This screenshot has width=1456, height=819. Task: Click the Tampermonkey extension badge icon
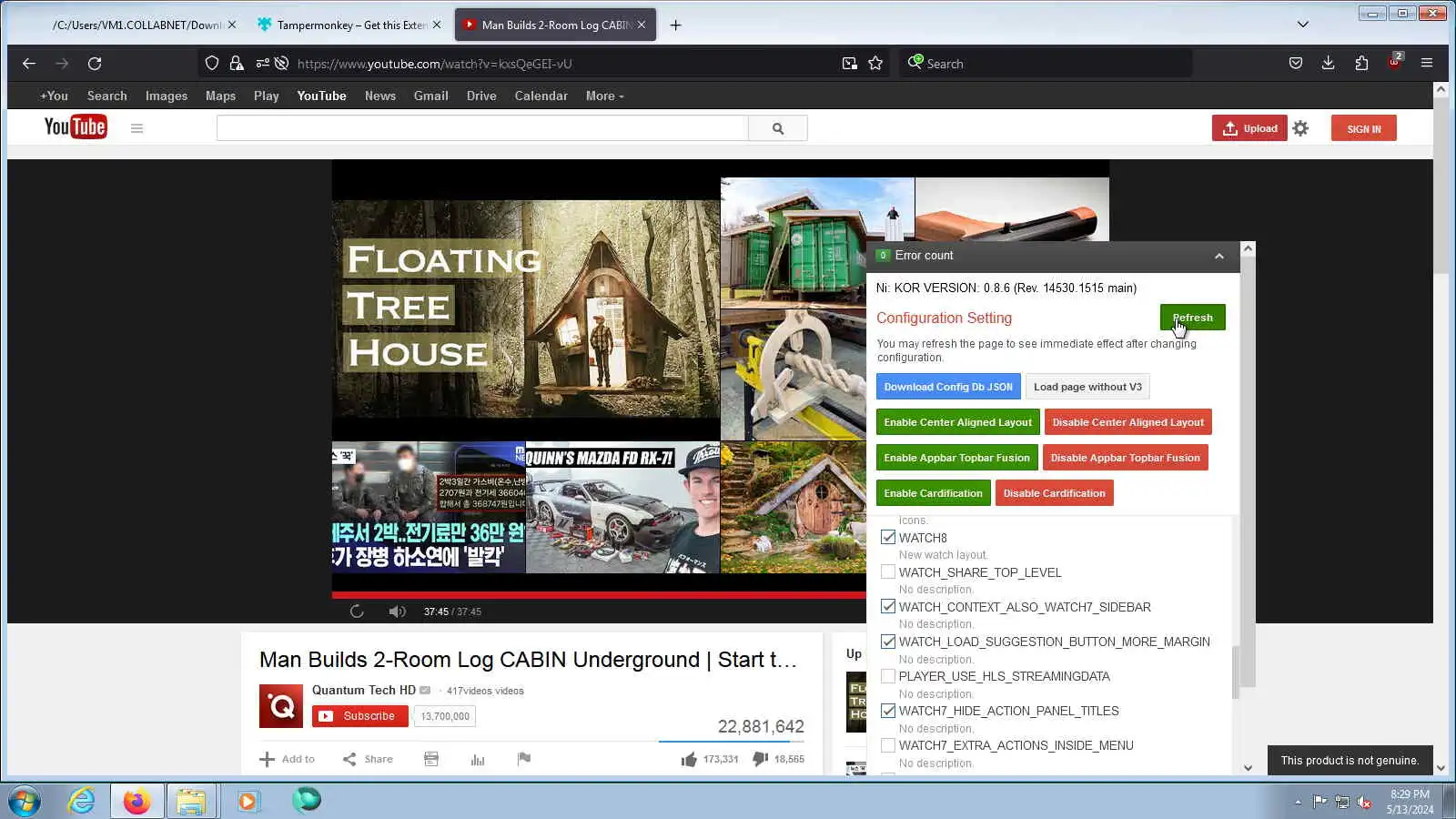[1394, 62]
